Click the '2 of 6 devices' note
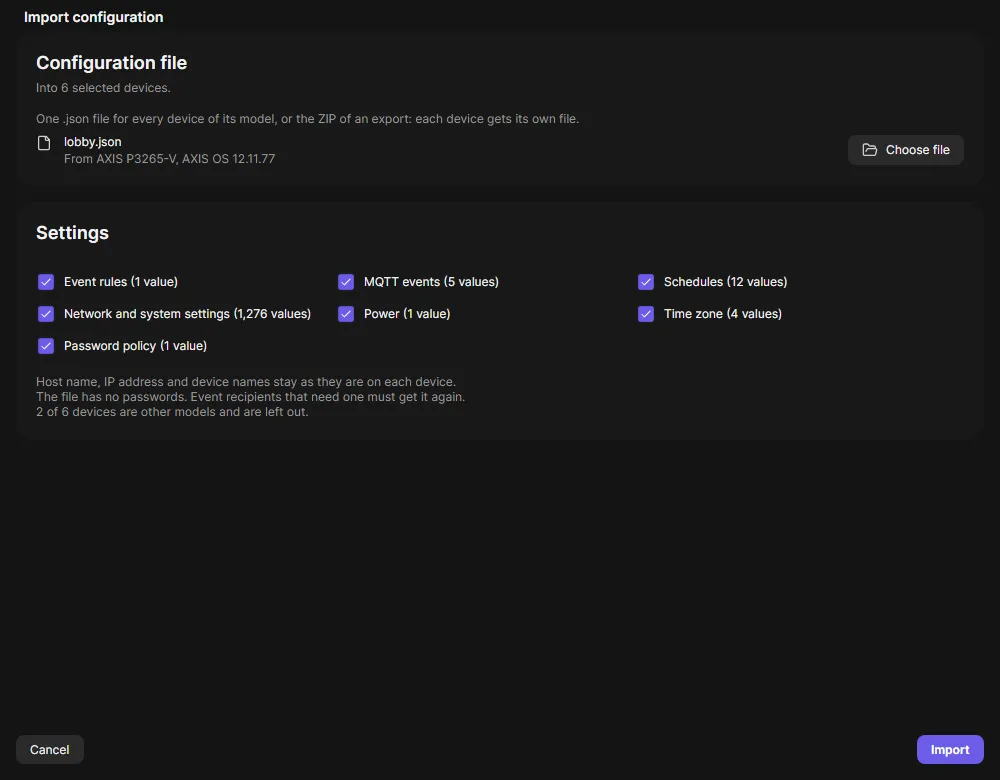The height and width of the screenshot is (780, 1000). point(172,412)
